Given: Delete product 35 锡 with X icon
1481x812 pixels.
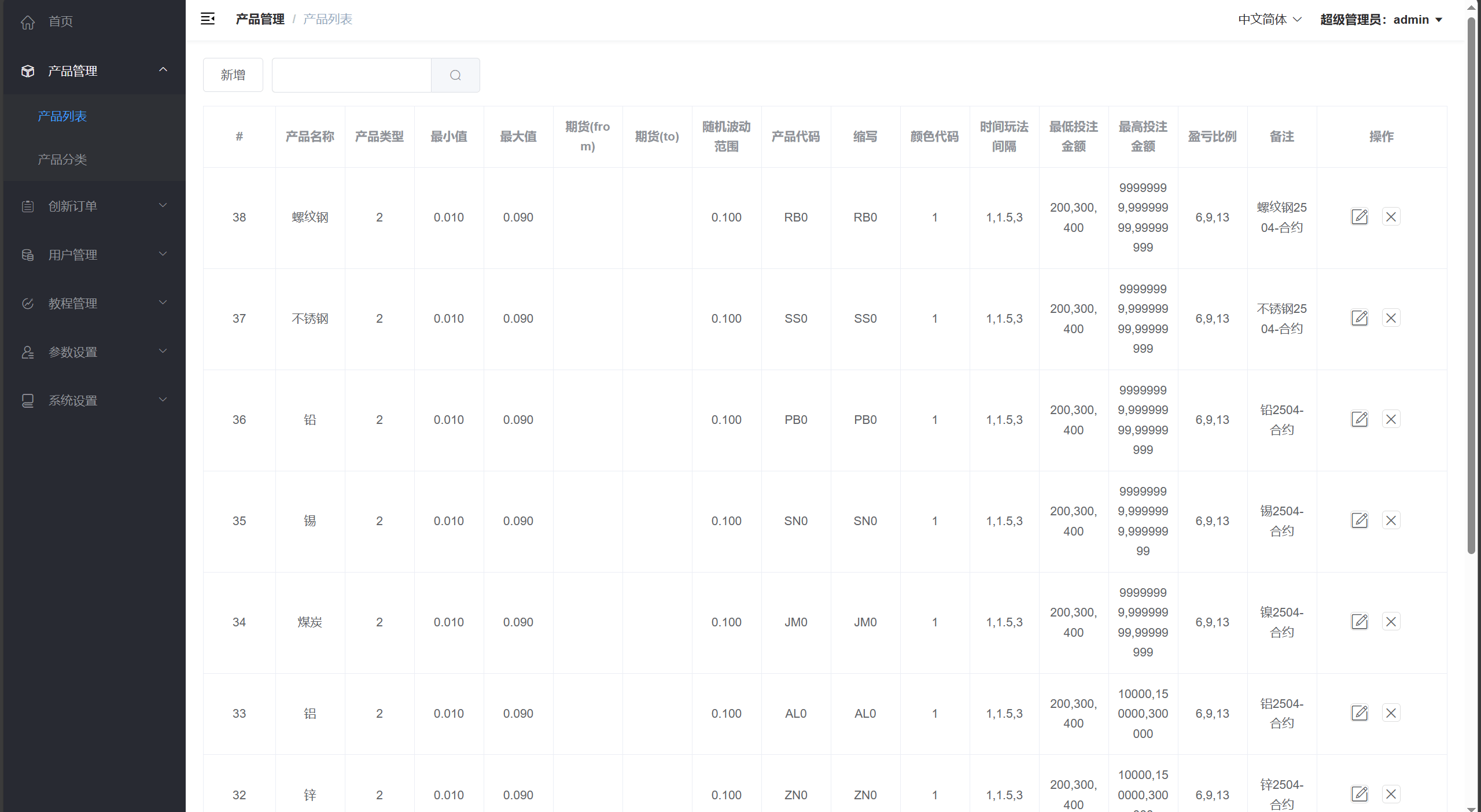Looking at the screenshot, I should point(1391,521).
